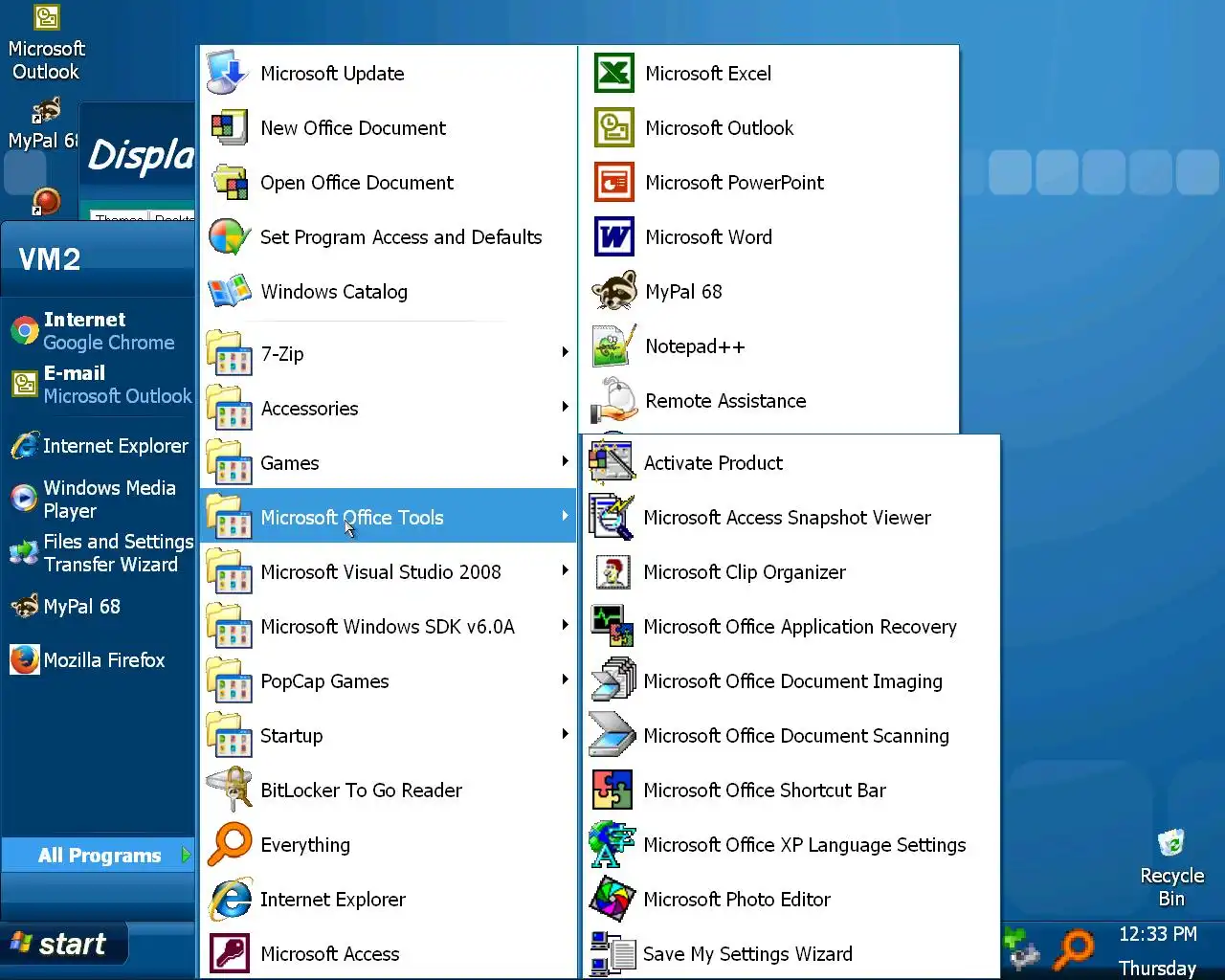Click the Activate Product icon
The image size is (1225, 980).
(x=612, y=463)
